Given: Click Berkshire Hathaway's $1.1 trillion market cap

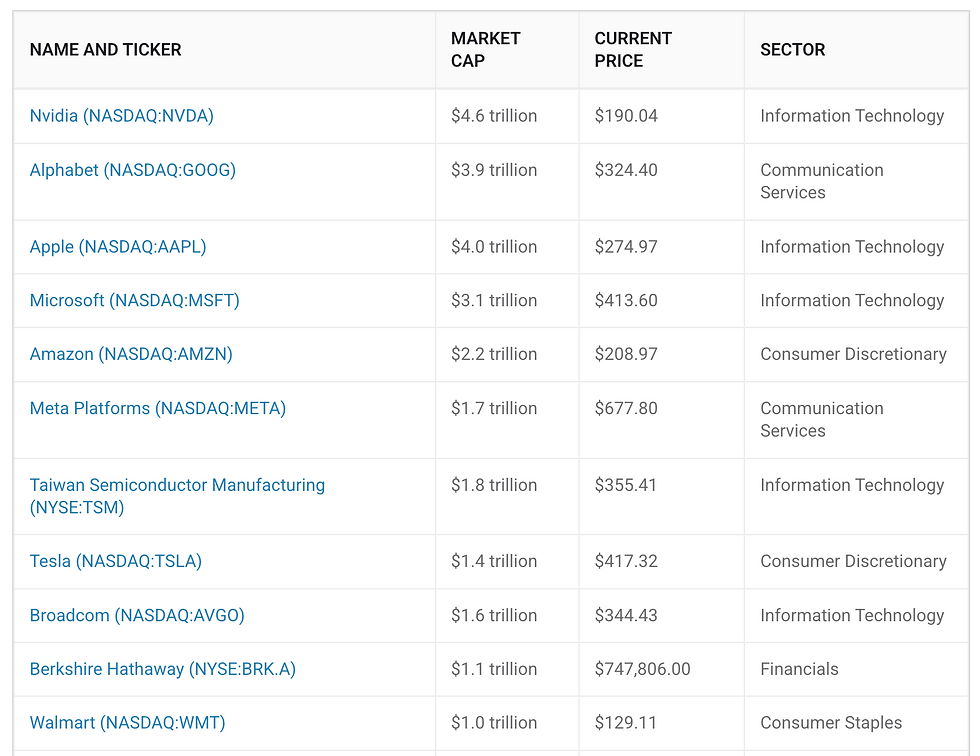Looking at the screenshot, I should pos(494,669).
